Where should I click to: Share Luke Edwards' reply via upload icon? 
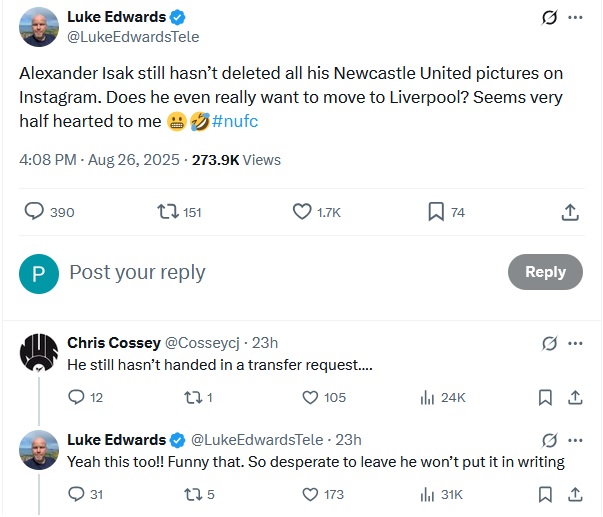[575, 494]
